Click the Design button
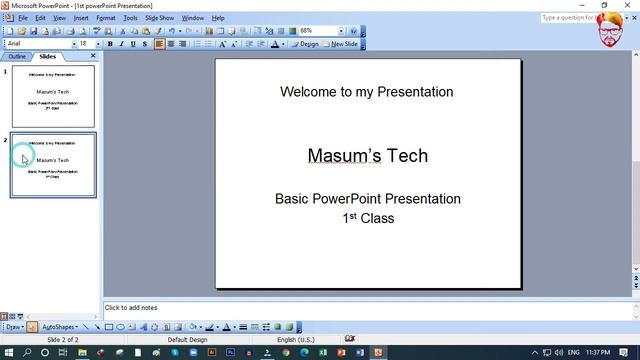This screenshot has height=360, width=640. coord(305,44)
